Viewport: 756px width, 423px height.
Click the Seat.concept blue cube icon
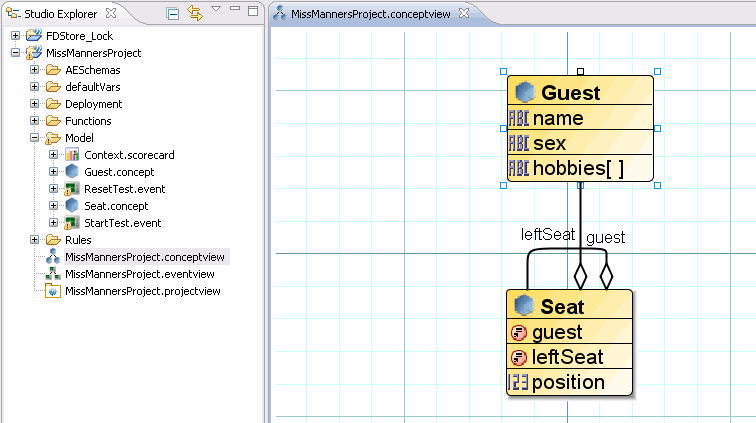[72, 205]
